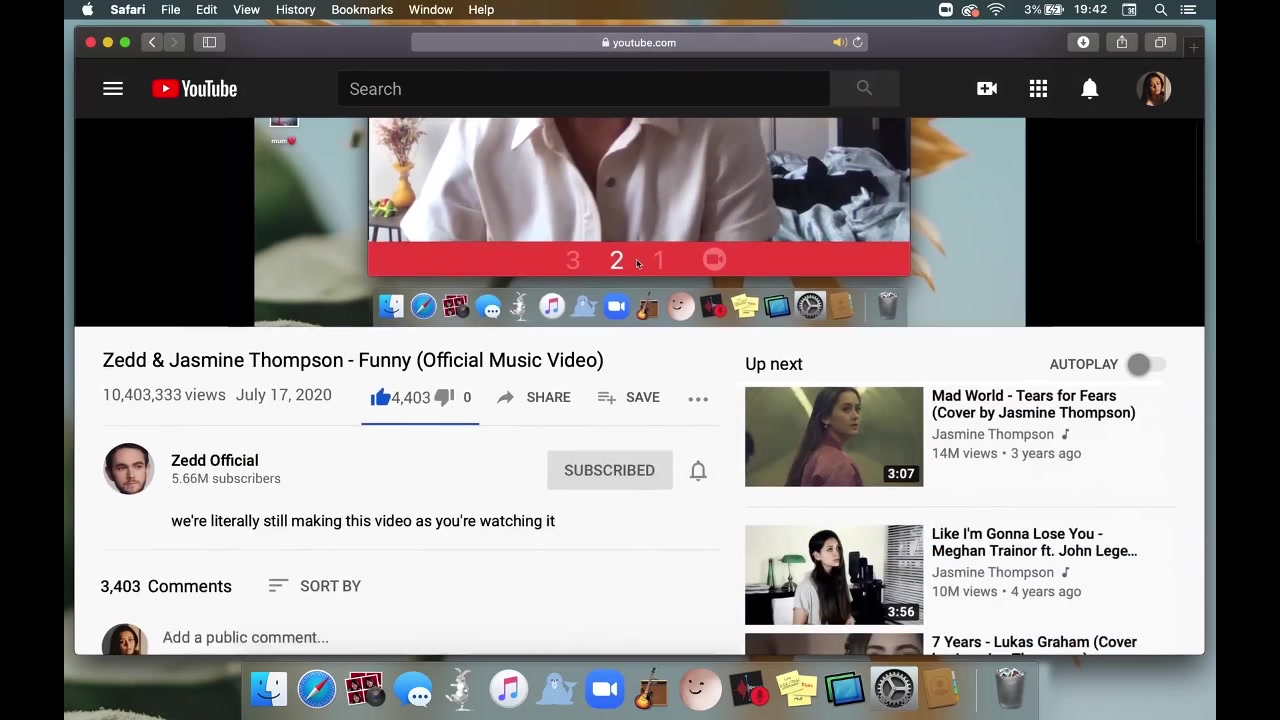Open the notifications bell in header
Image resolution: width=1280 pixels, height=720 pixels.
pyautogui.click(x=1090, y=89)
